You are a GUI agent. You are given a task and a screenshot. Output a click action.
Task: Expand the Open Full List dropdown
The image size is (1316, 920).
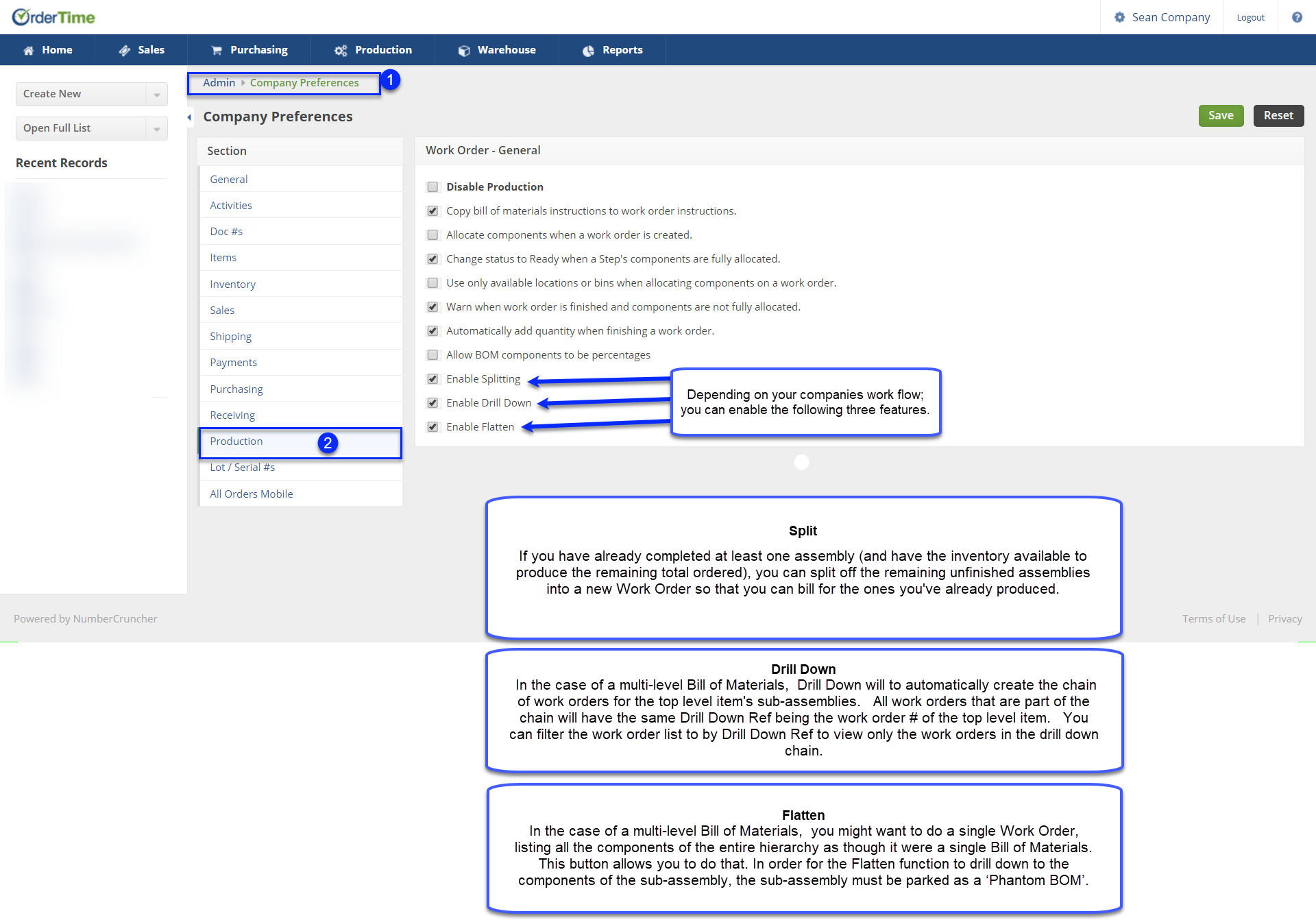(156, 129)
